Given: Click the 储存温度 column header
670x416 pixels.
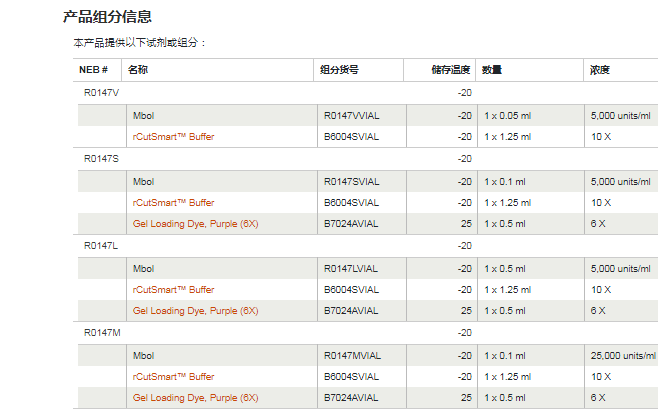Looking at the screenshot, I should 450,70.
